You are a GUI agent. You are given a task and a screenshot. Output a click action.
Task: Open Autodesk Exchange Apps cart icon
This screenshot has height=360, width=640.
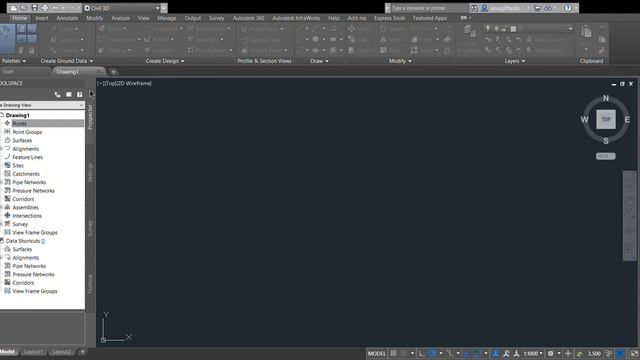(537, 8)
